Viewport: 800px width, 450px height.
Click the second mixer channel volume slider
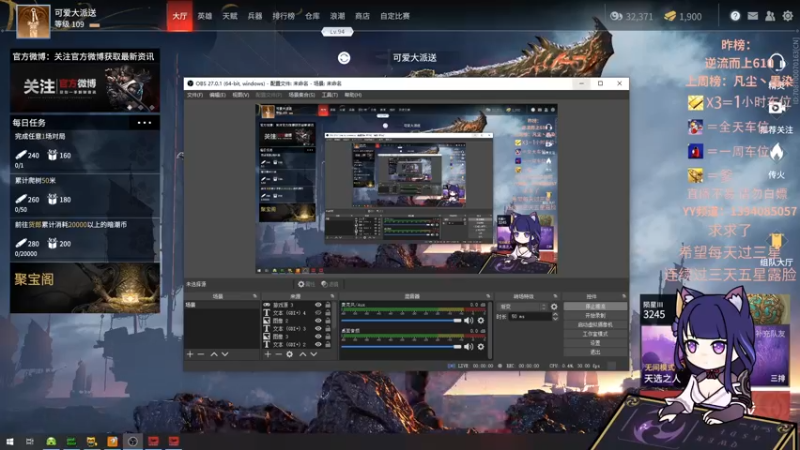pos(401,347)
